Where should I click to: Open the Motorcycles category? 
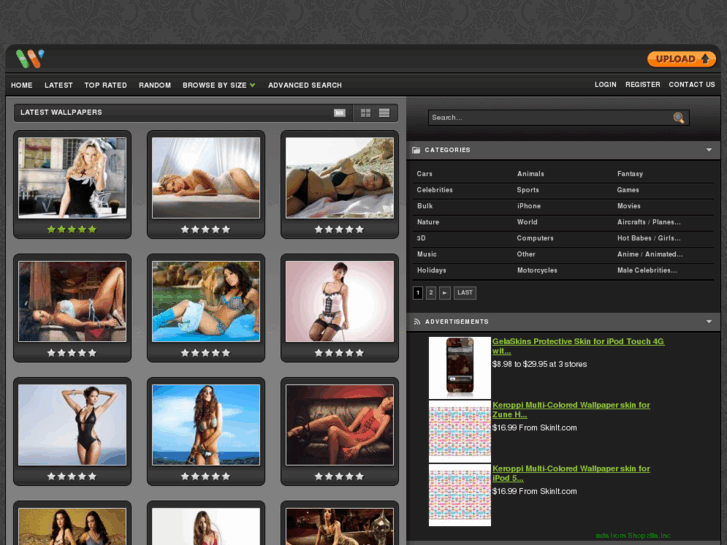click(x=537, y=270)
